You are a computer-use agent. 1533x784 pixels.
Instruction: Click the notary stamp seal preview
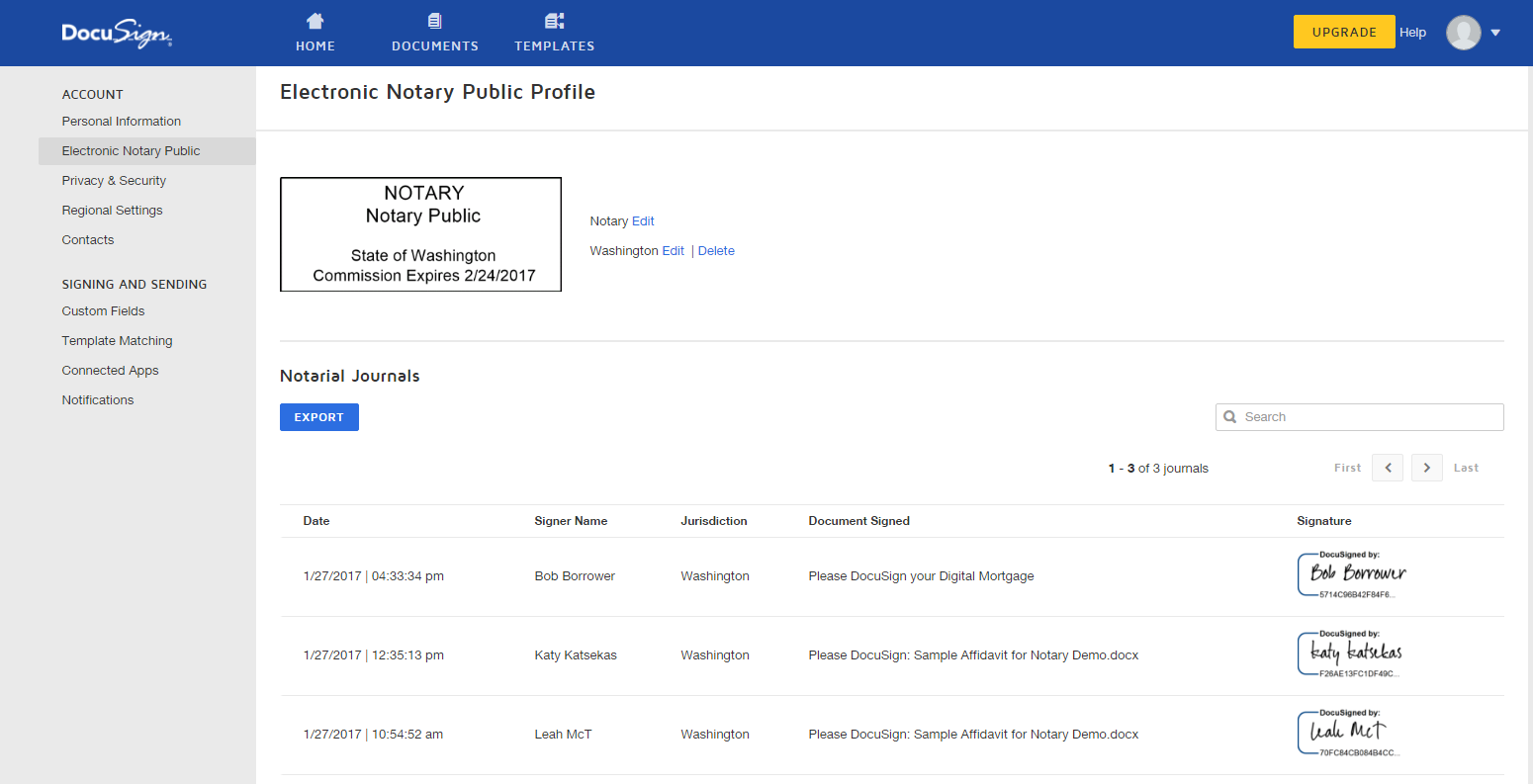[x=420, y=234]
